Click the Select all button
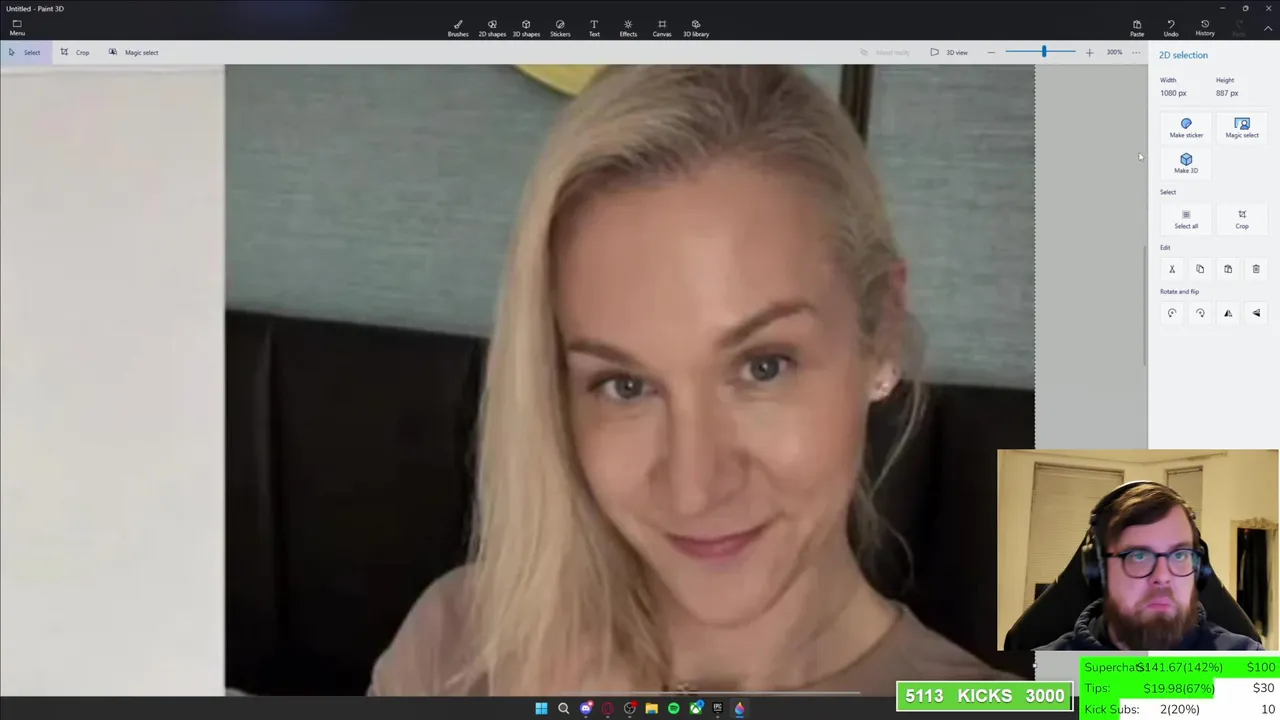 coord(1186,219)
